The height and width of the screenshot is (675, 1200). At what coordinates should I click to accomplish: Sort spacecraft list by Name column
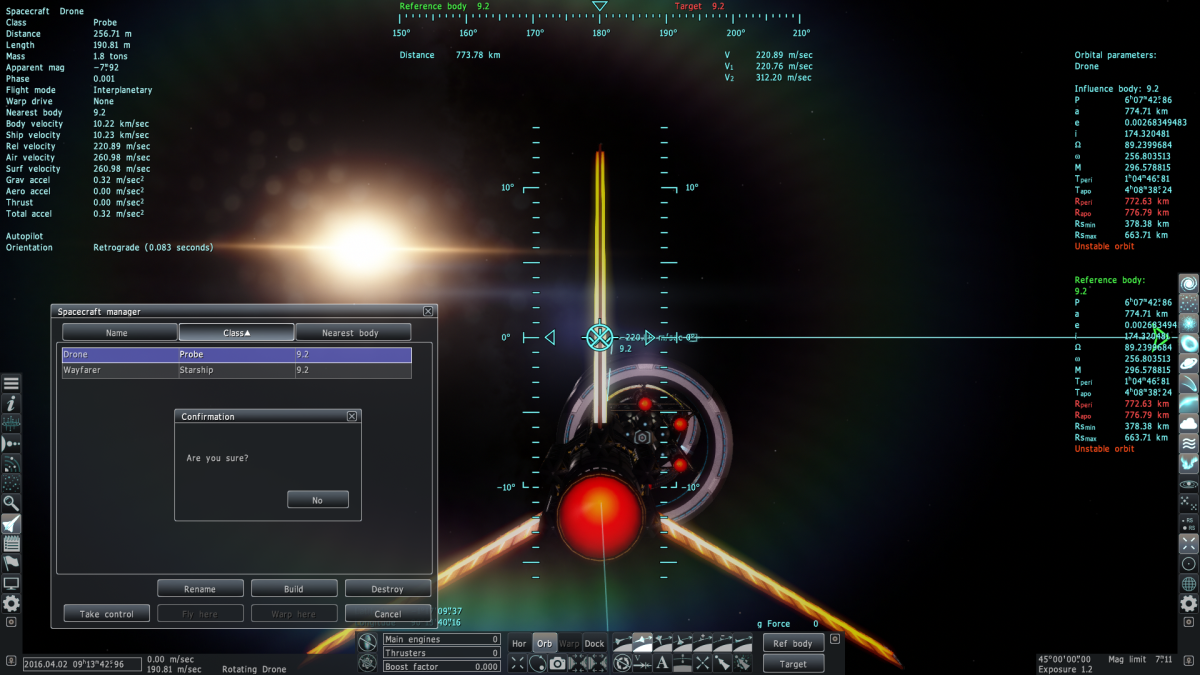pos(119,332)
